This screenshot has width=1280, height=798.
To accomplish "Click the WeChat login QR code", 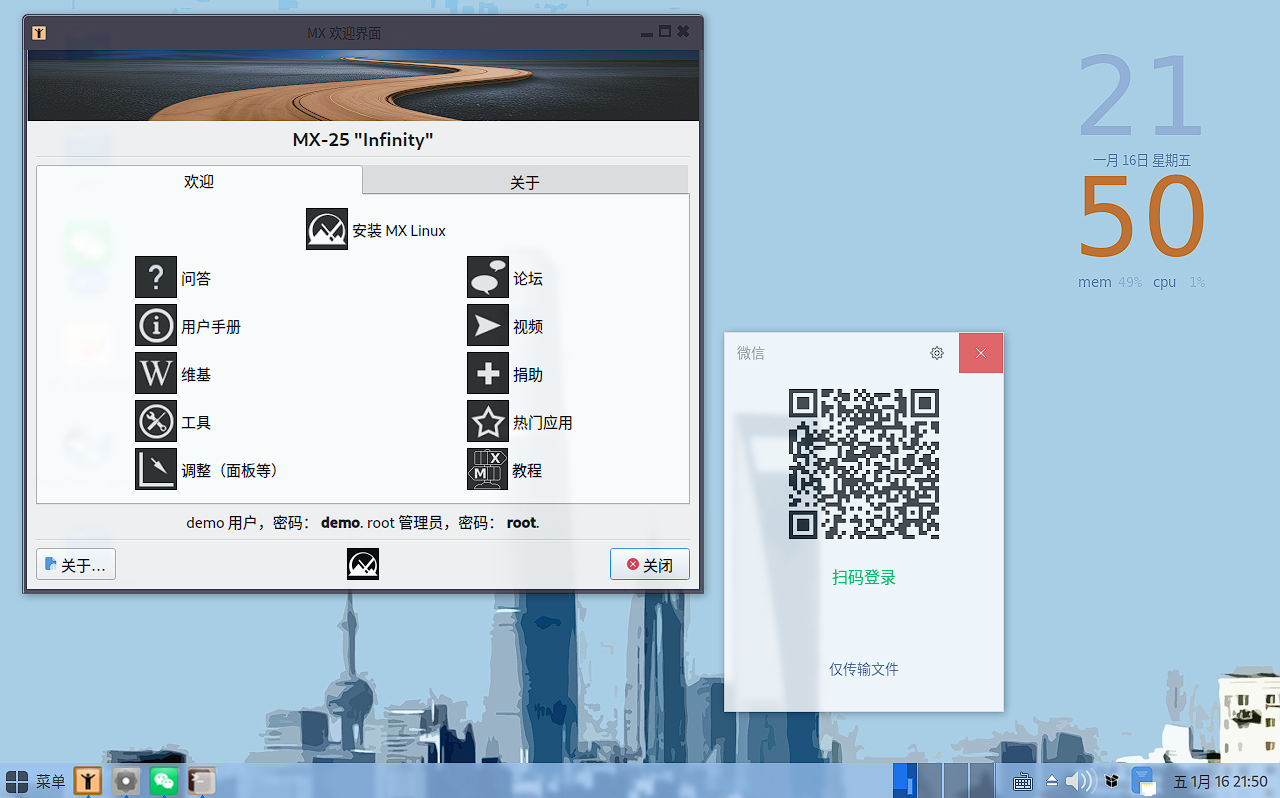I will click(x=864, y=464).
